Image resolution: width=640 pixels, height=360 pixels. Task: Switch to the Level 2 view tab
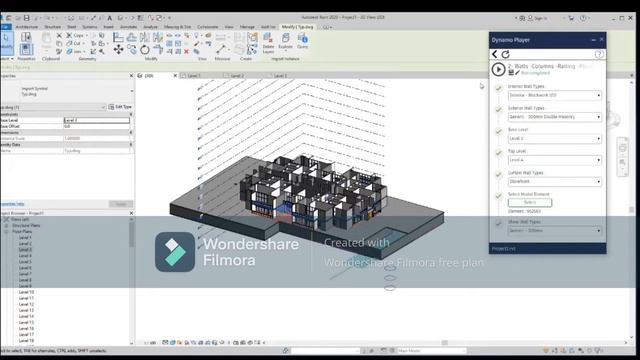(x=237, y=76)
